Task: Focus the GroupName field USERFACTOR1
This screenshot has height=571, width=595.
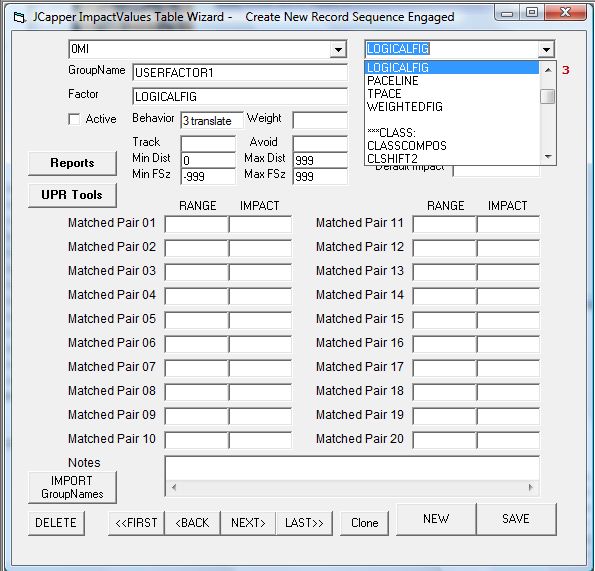Action: pyautogui.click(x=240, y=72)
